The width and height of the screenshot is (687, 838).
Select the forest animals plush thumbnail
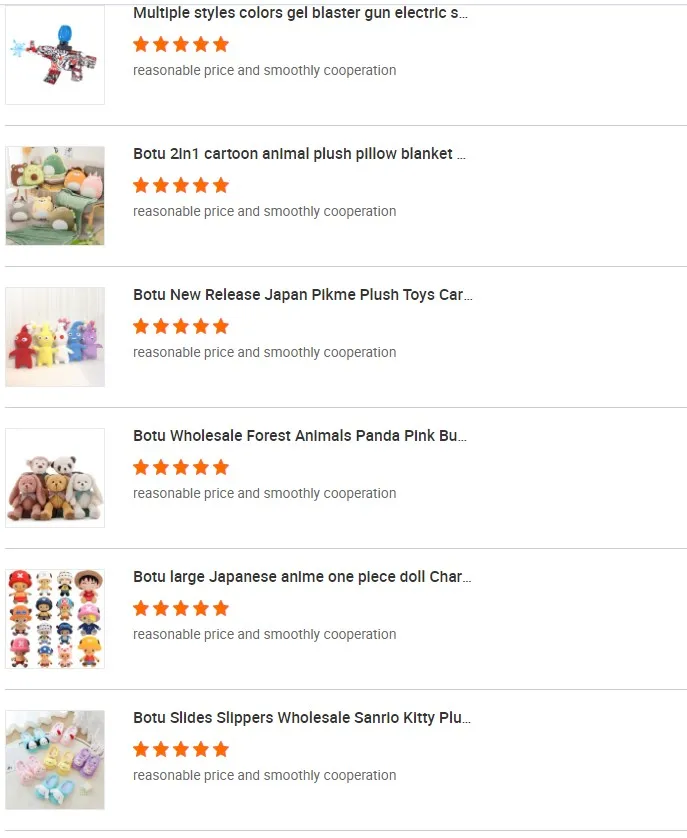pos(55,478)
